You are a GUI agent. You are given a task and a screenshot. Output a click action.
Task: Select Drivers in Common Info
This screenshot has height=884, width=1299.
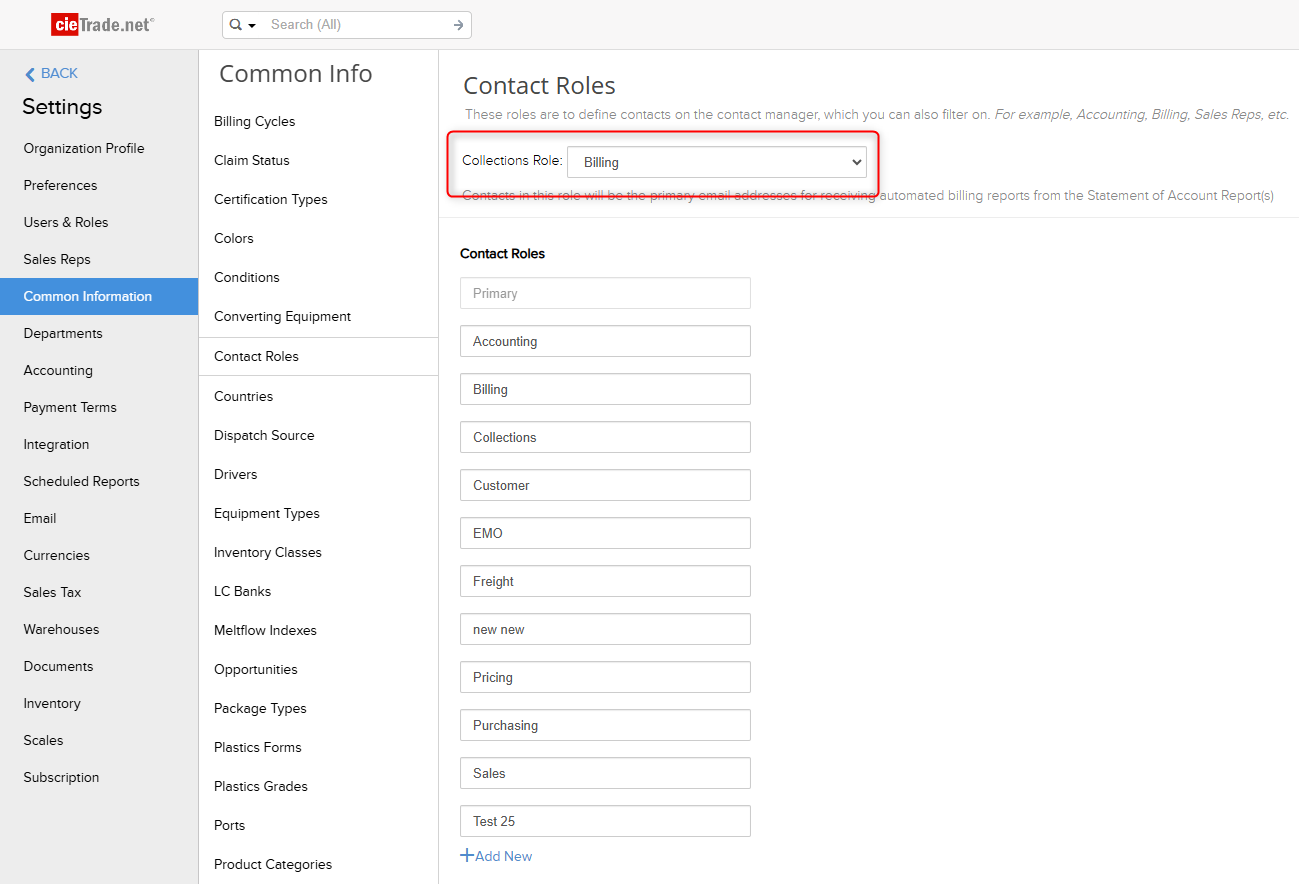click(x=236, y=474)
